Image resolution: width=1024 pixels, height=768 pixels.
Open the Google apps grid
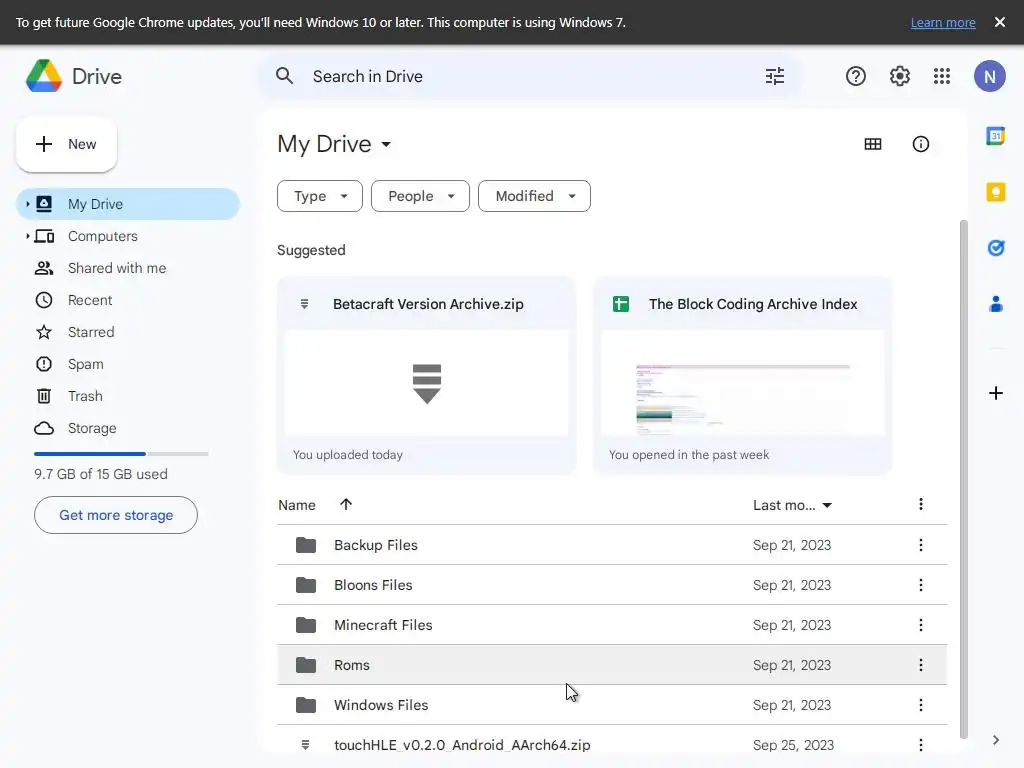[x=942, y=76]
